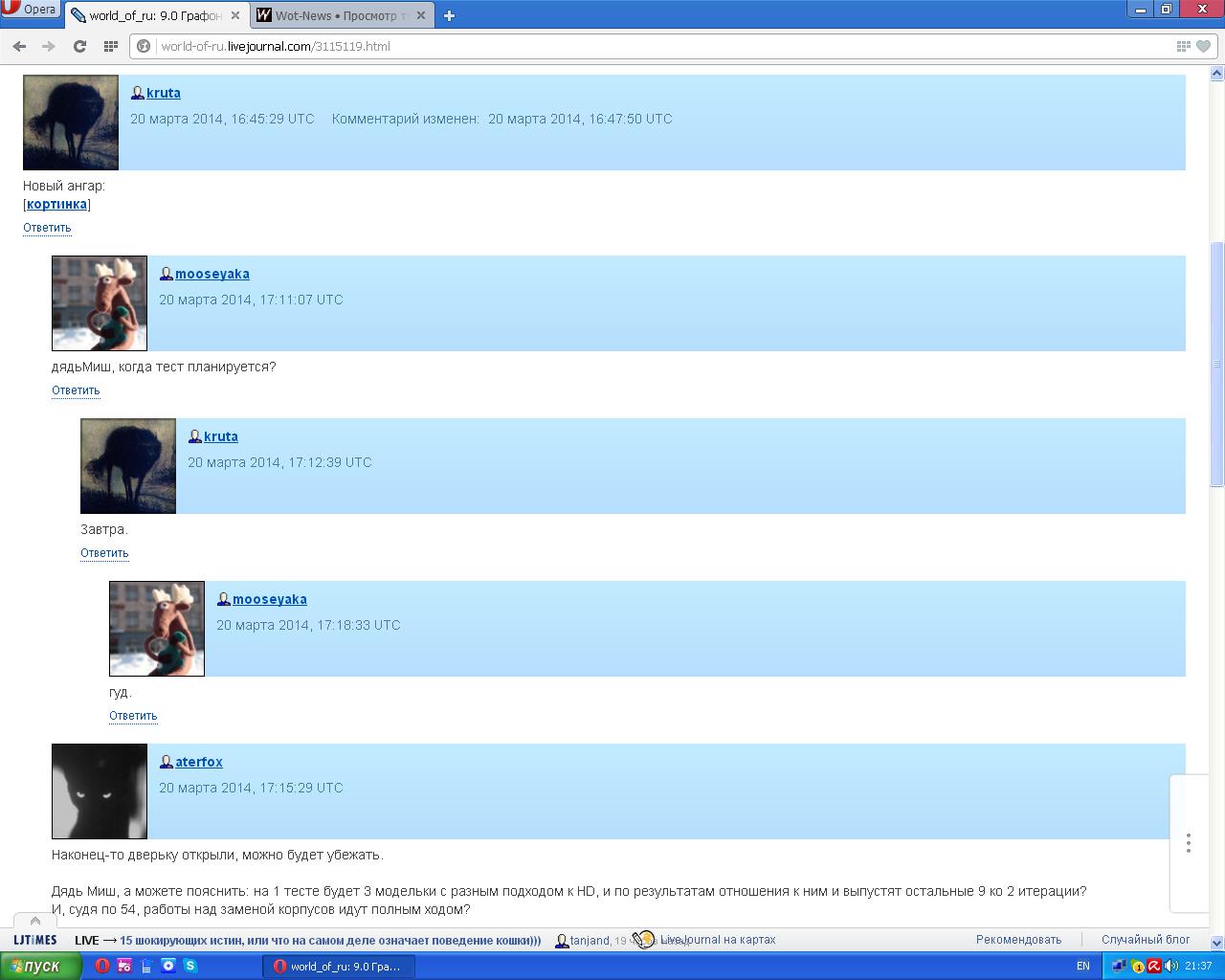This screenshot has height=980, width=1225.
Task: Add page to bookmarks with heart icon
Action: coord(1203,46)
